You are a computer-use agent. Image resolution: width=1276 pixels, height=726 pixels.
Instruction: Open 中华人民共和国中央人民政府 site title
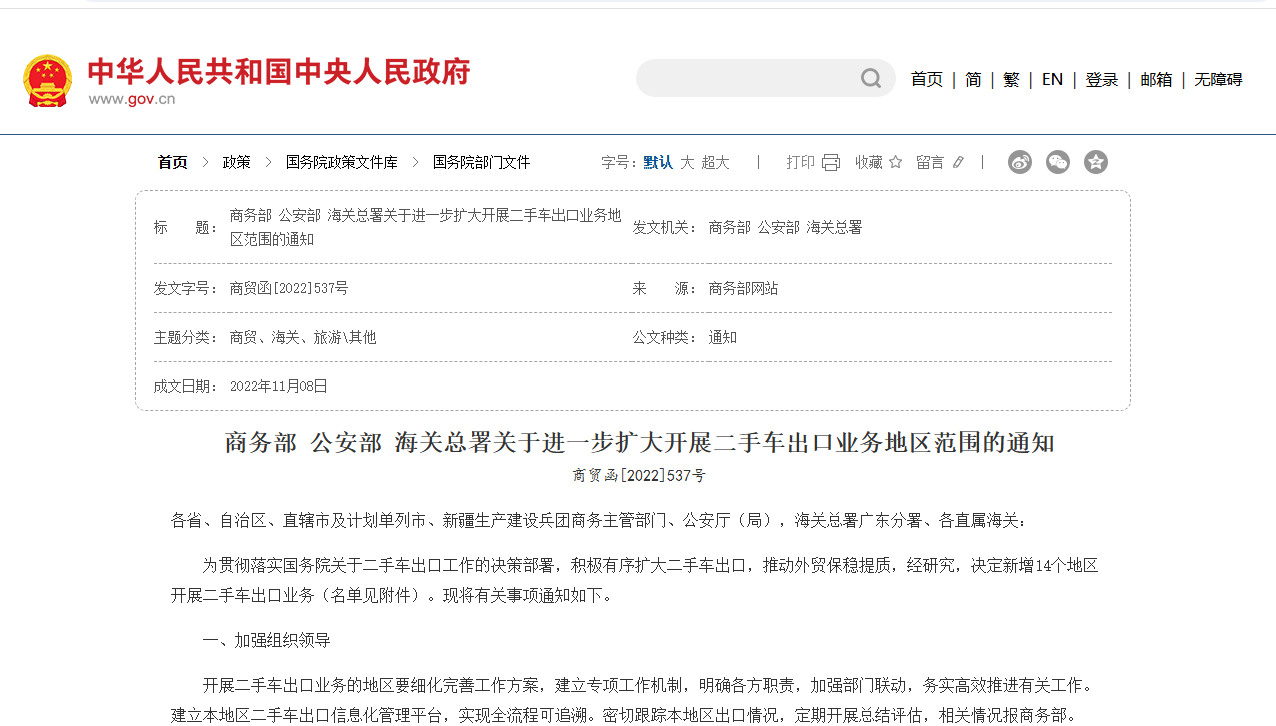click(279, 72)
